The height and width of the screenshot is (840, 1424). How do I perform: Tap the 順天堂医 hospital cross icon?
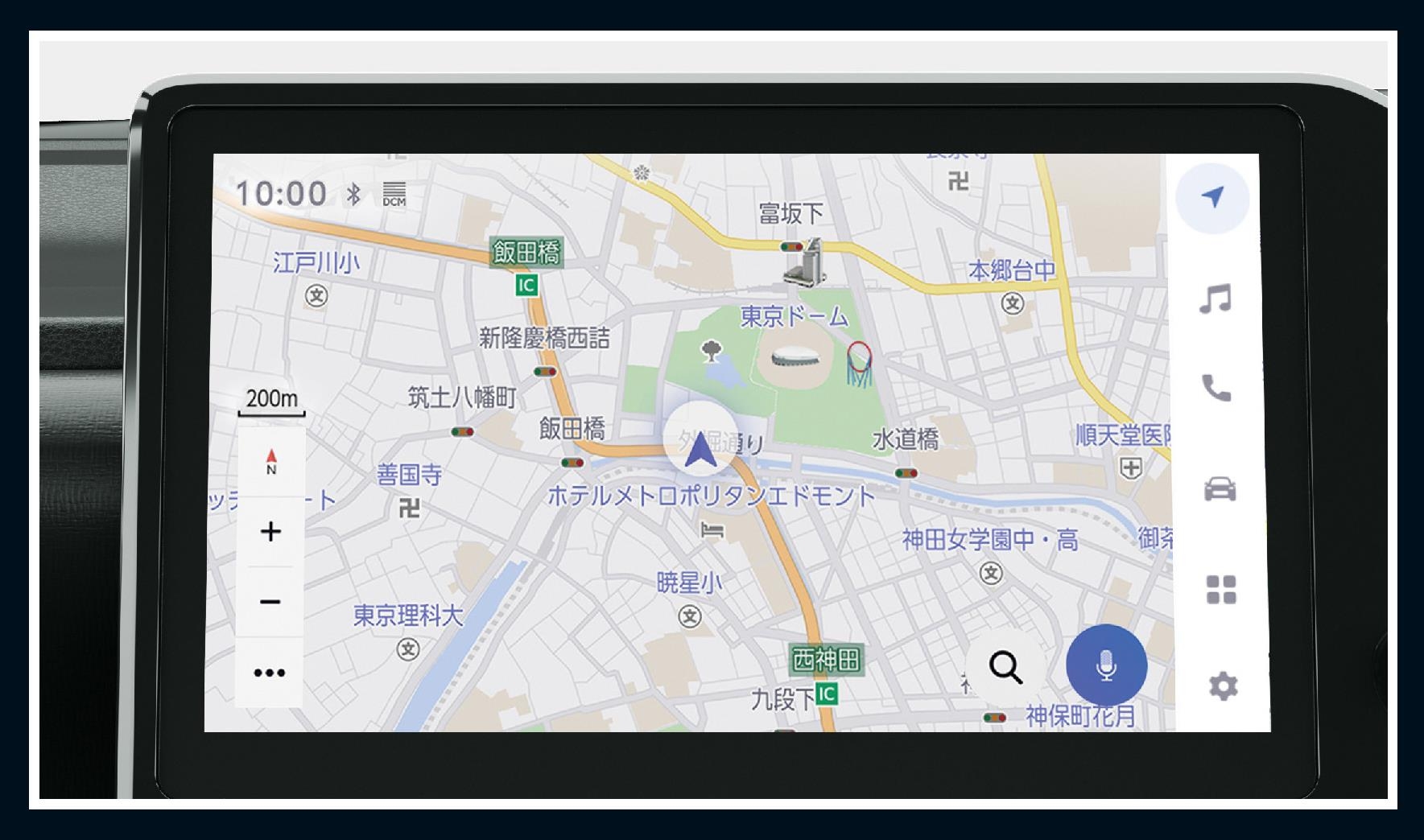point(1132,468)
